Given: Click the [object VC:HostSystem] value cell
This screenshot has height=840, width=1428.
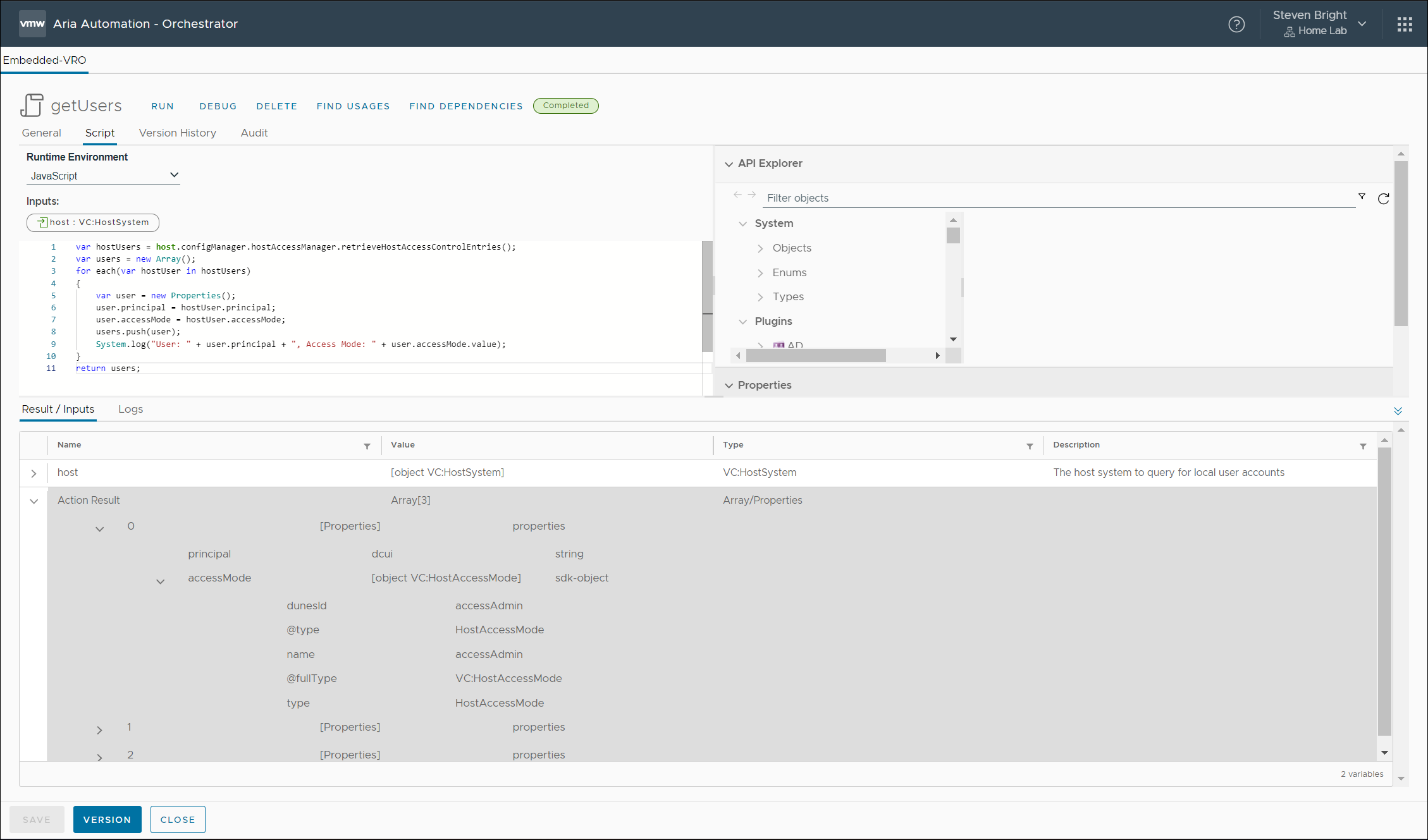Looking at the screenshot, I should (447, 472).
